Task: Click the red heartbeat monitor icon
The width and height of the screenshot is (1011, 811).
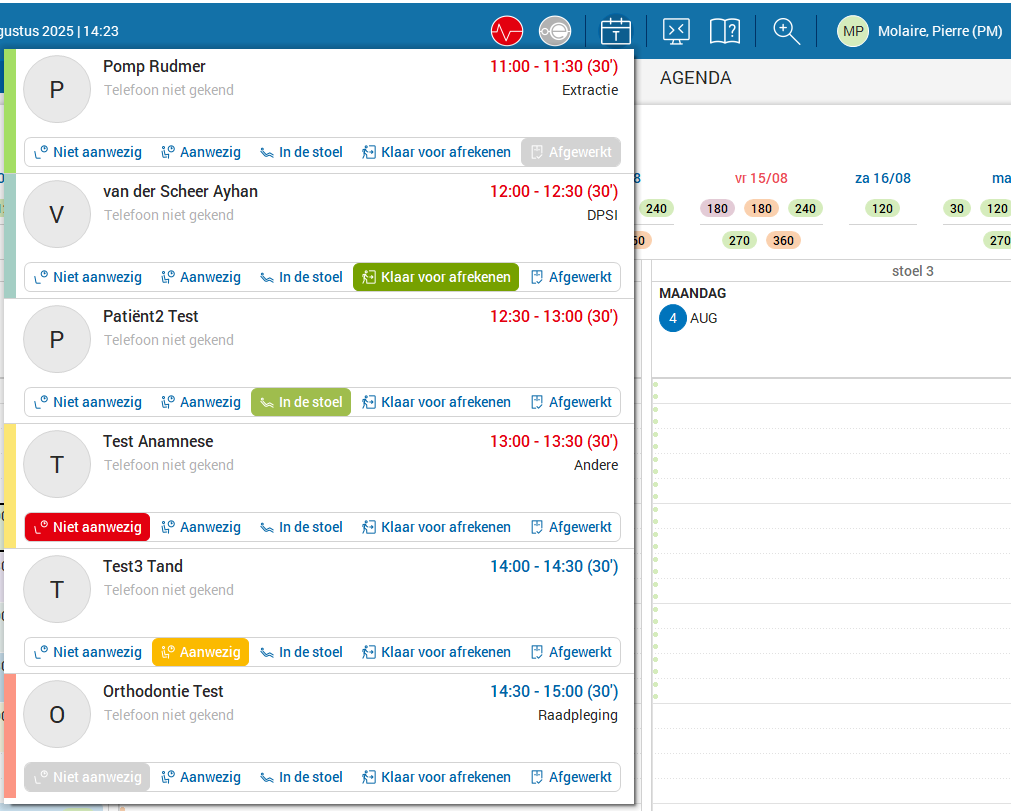Action: 507,31
